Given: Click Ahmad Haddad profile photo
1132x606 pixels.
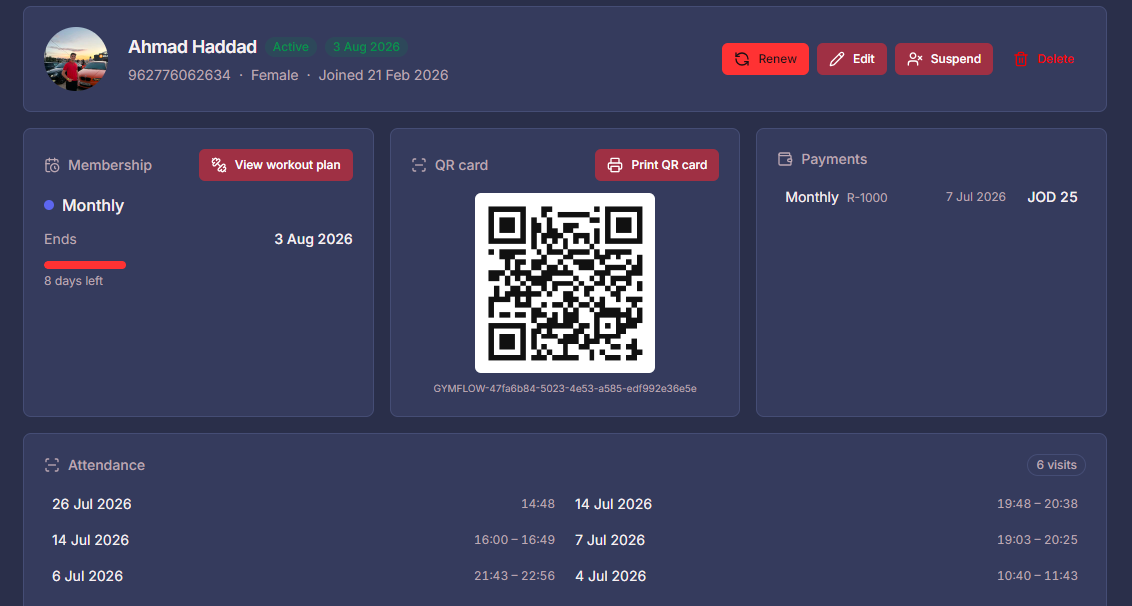Looking at the screenshot, I should [x=76, y=59].
